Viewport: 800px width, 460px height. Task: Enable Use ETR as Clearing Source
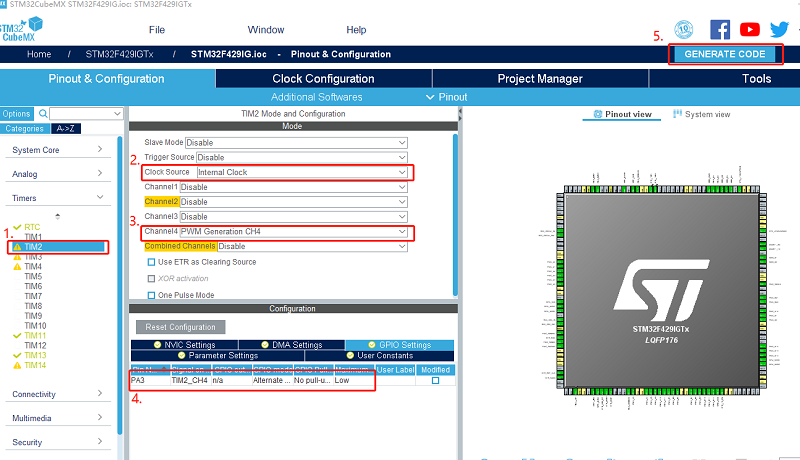point(152,262)
